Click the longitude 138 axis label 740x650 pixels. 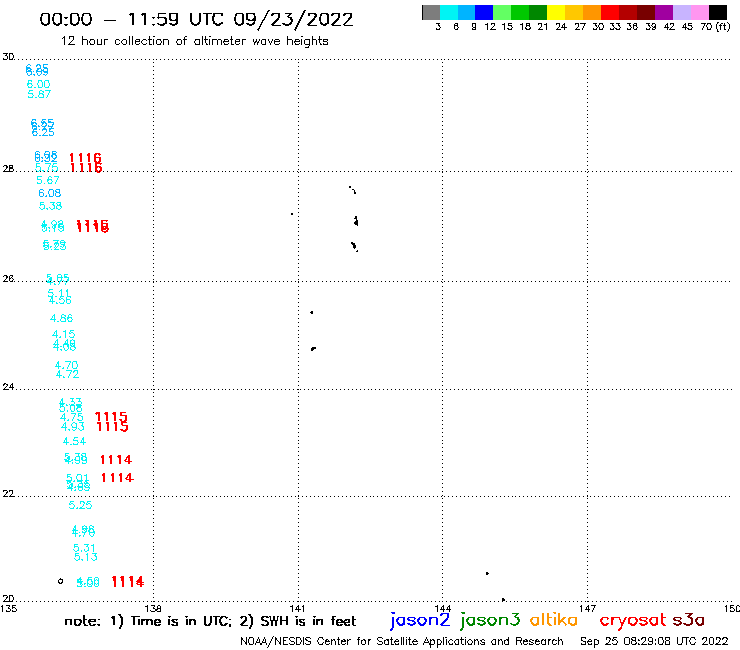153,608
